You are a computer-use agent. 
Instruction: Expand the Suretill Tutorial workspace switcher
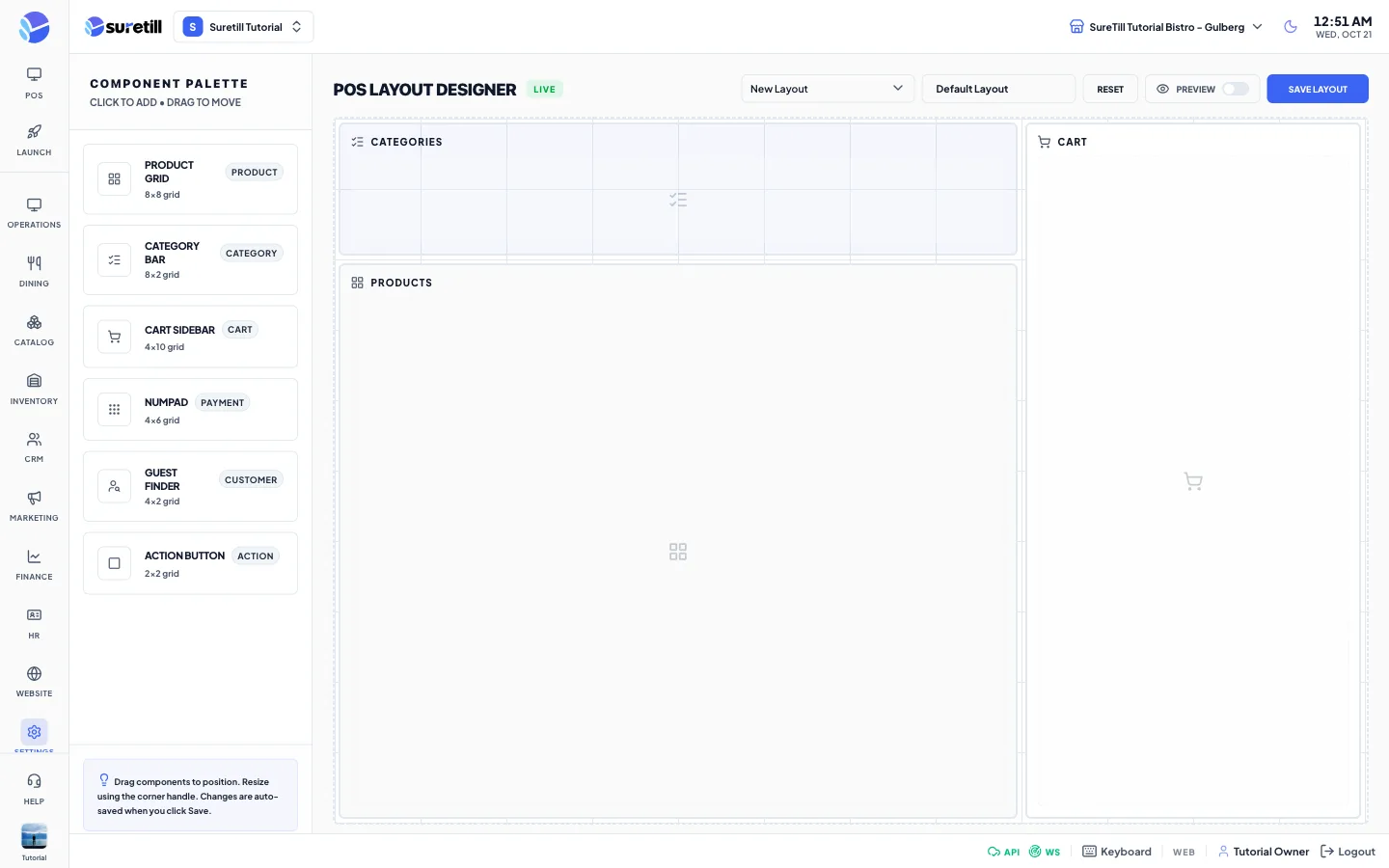point(243,27)
